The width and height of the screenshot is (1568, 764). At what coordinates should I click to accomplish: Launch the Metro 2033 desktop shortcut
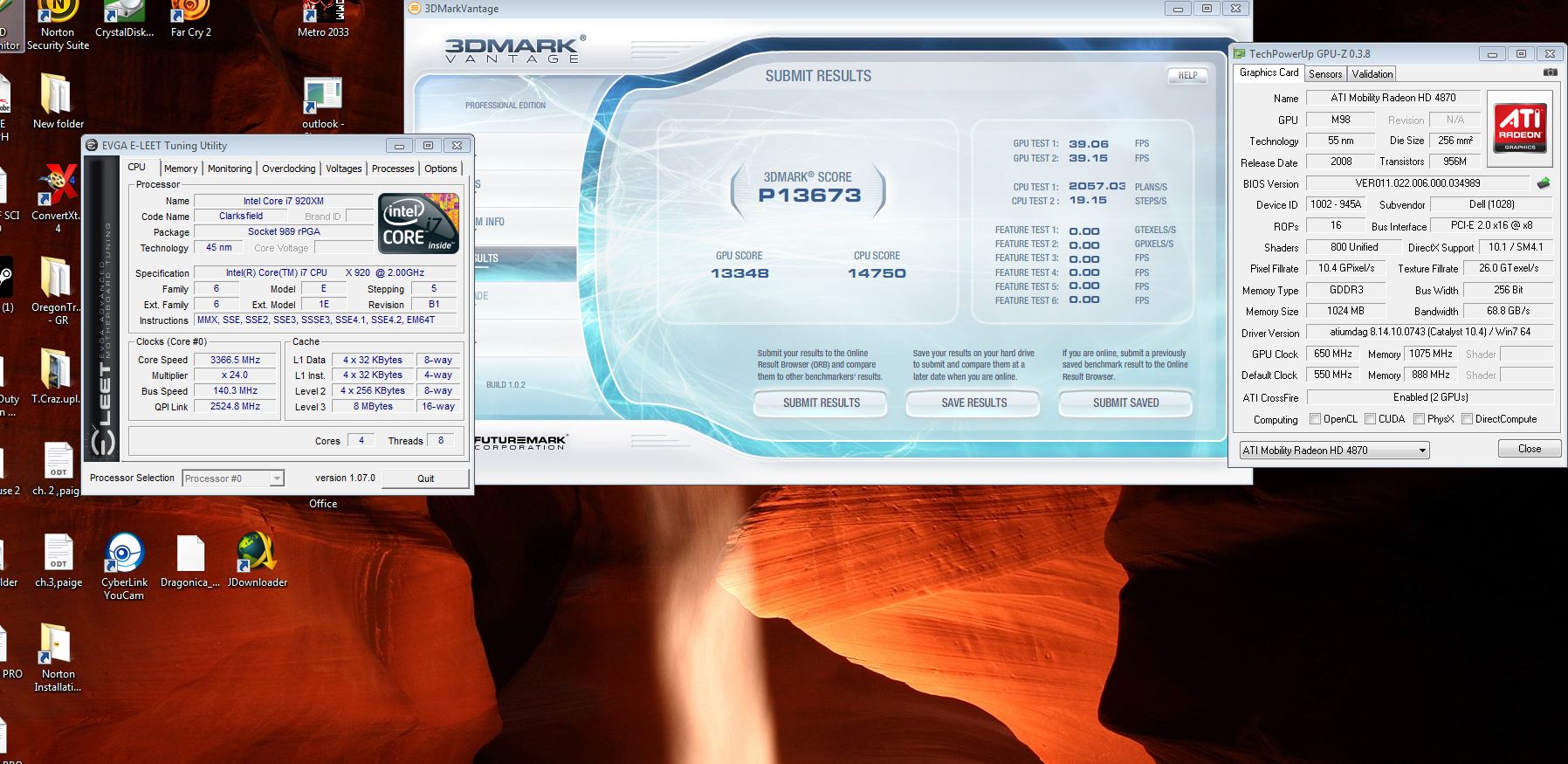tap(323, 21)
